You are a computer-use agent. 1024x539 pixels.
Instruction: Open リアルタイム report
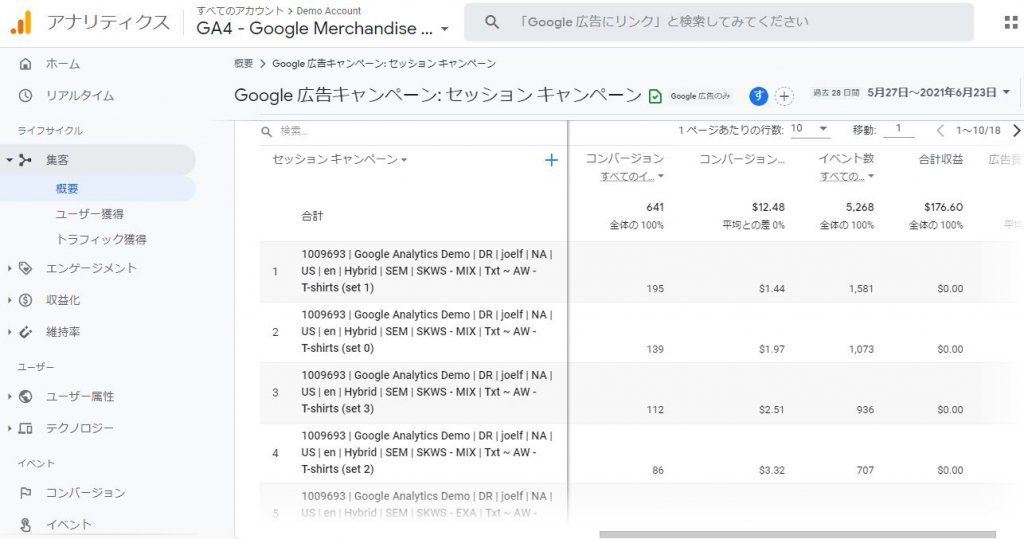click(80, 95)
